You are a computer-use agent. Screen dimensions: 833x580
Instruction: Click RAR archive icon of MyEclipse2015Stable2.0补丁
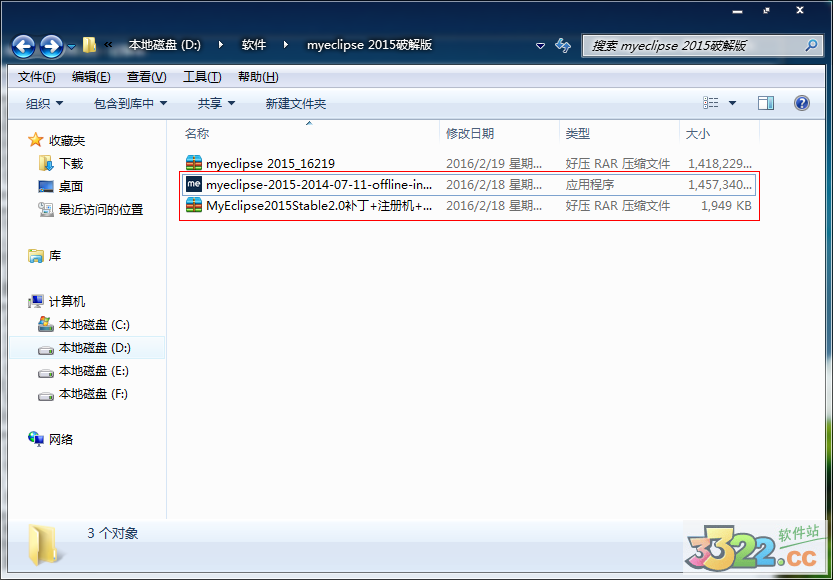tap(194, 205)
